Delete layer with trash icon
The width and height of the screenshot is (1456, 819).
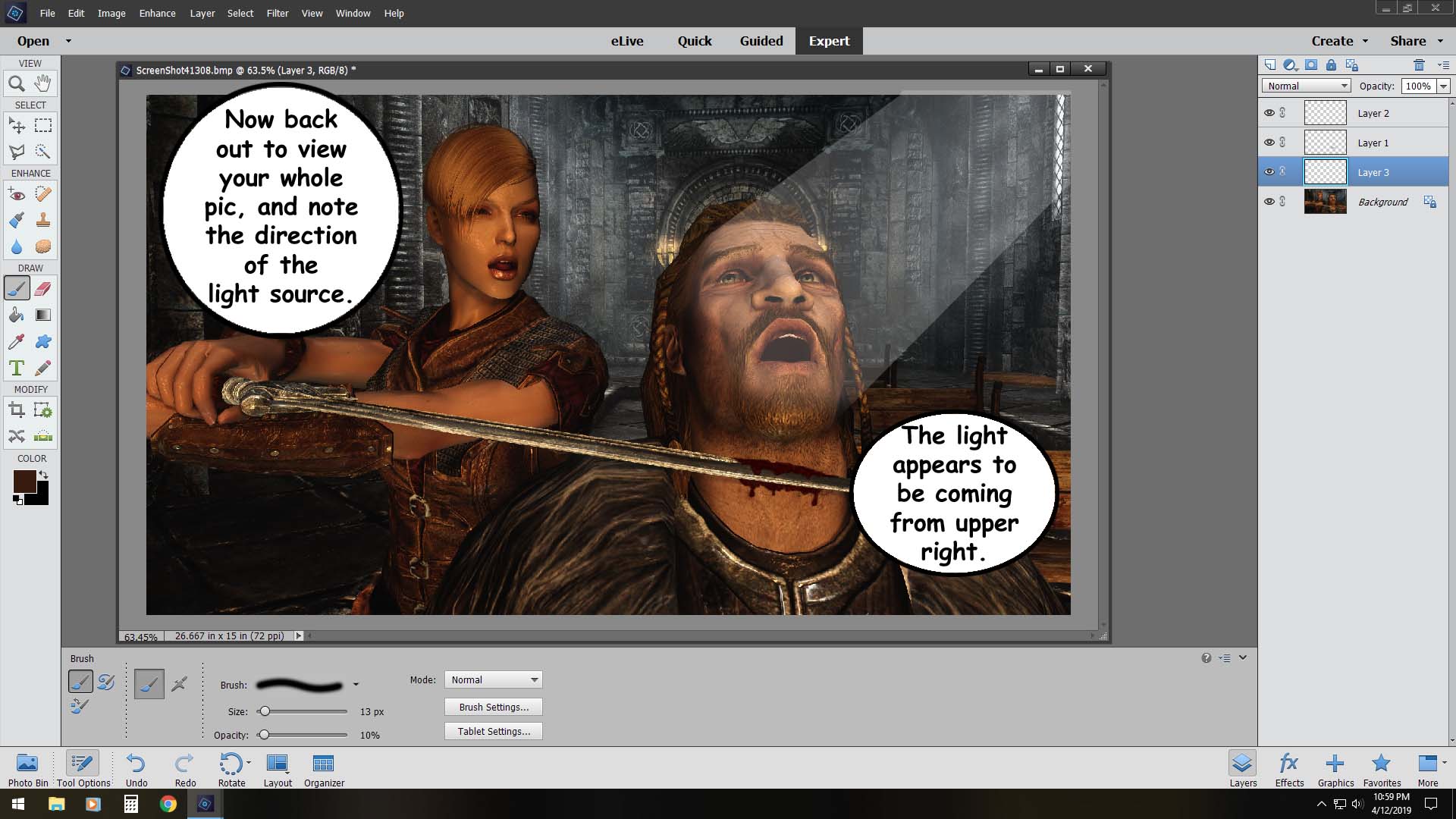point(1419,65)
